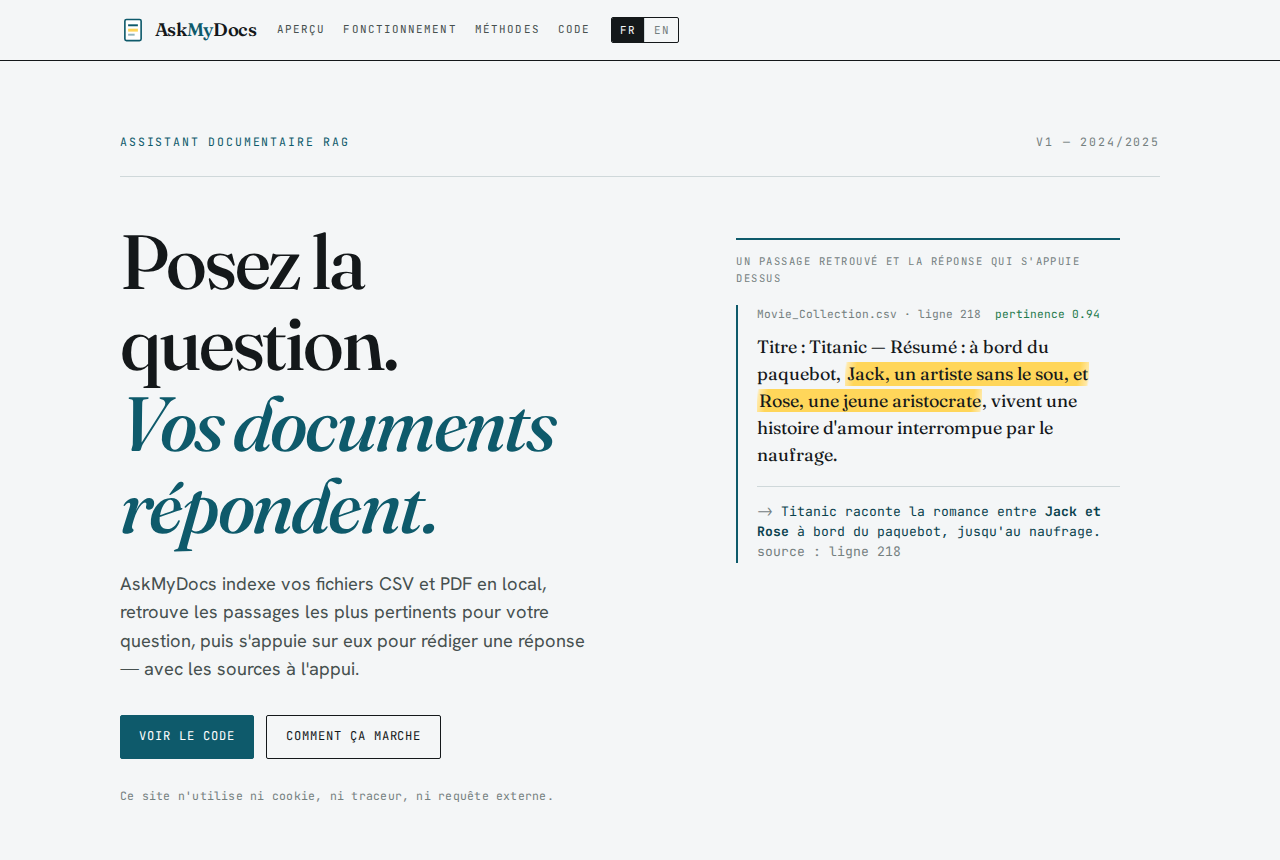Open the Fonctionnement nav item
Image resolution: width=1280 pixels, height=860 pixels.
click(x=400, y=30)
